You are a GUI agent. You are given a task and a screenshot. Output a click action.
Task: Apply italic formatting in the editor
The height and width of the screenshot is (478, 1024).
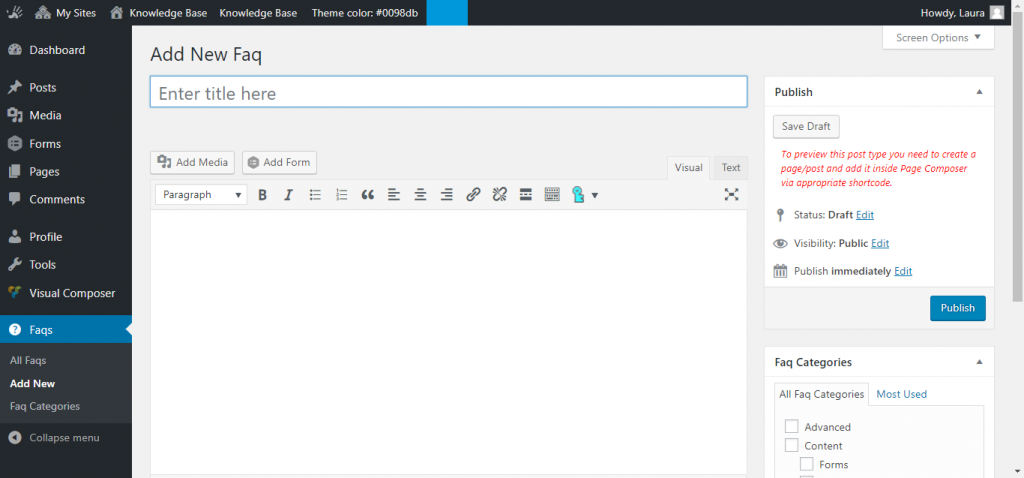pos(289,195)
